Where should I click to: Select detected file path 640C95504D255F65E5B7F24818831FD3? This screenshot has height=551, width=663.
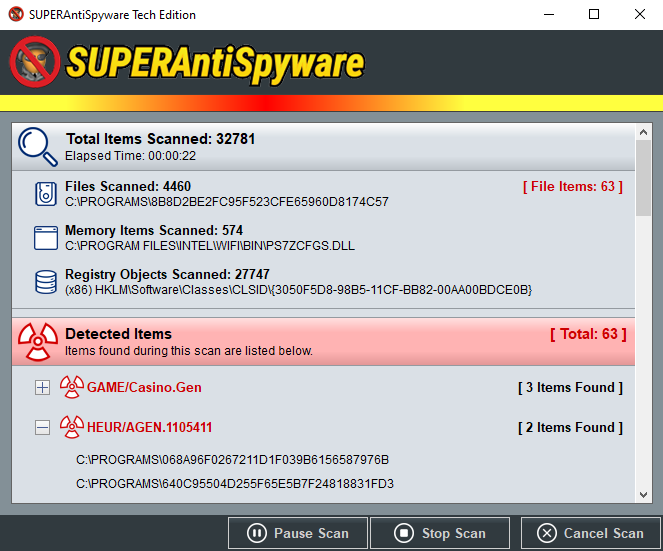(x=235, y=484)
